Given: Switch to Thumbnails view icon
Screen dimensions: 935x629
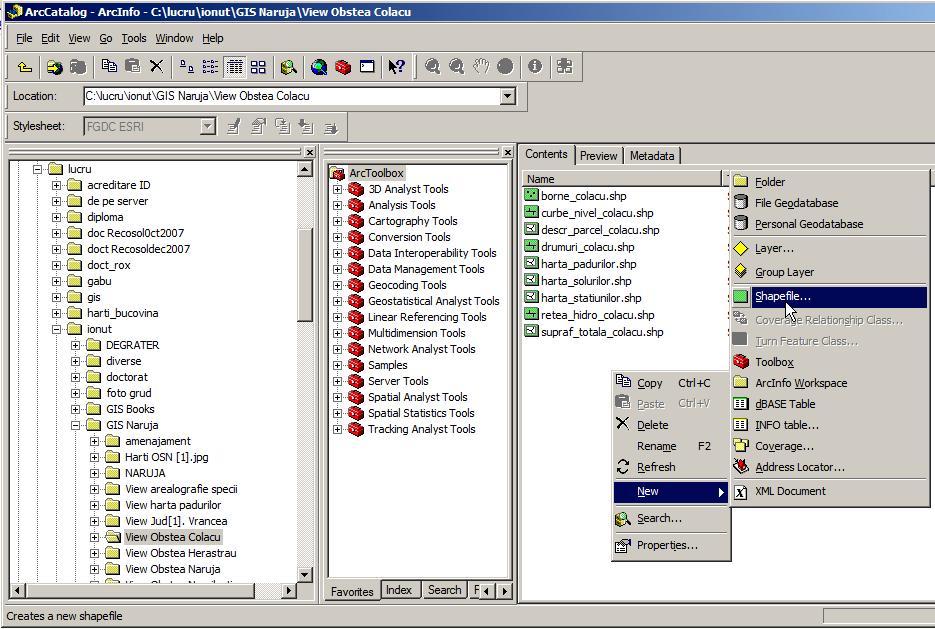Looking at the screenshot, I should (x=258, y=67).
